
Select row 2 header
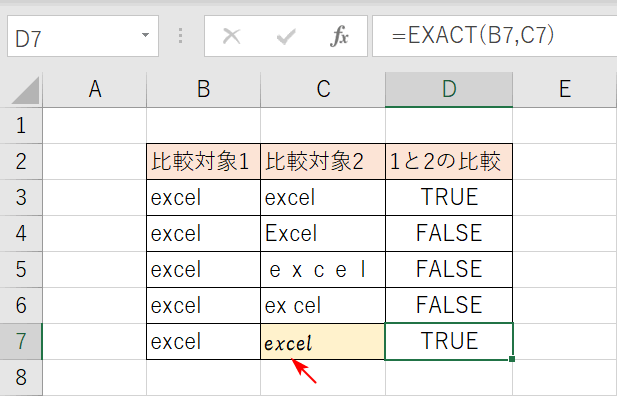click(21, 162)
